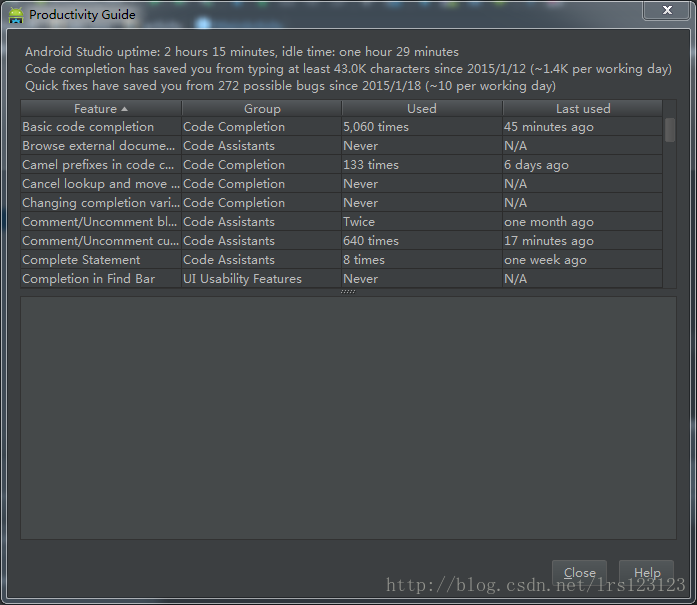Click the Help button
Viewport: 697px width, 605px height.
pos(647,573)
